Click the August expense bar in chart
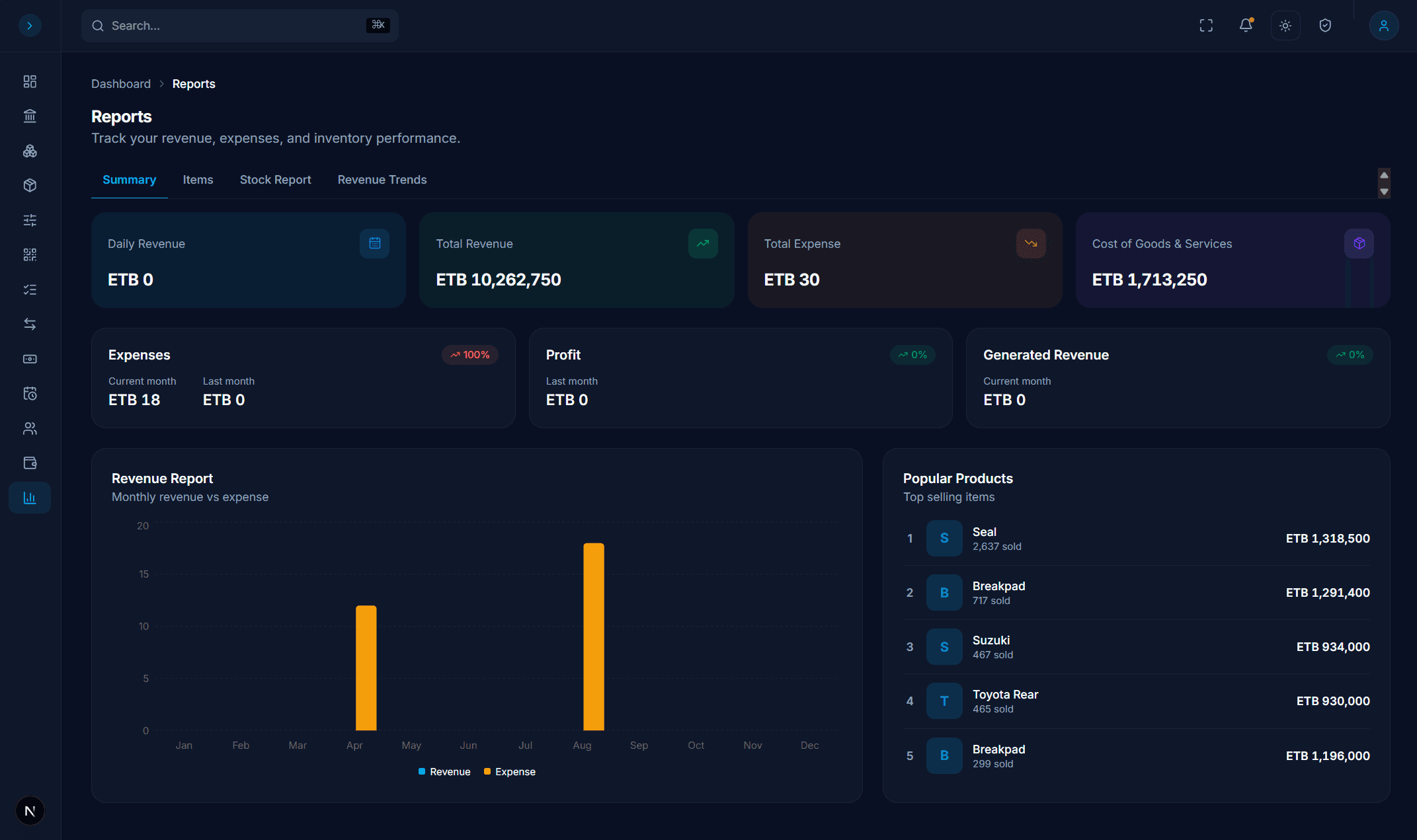Viewport: 1417px width, 840px height. (594, 637)
